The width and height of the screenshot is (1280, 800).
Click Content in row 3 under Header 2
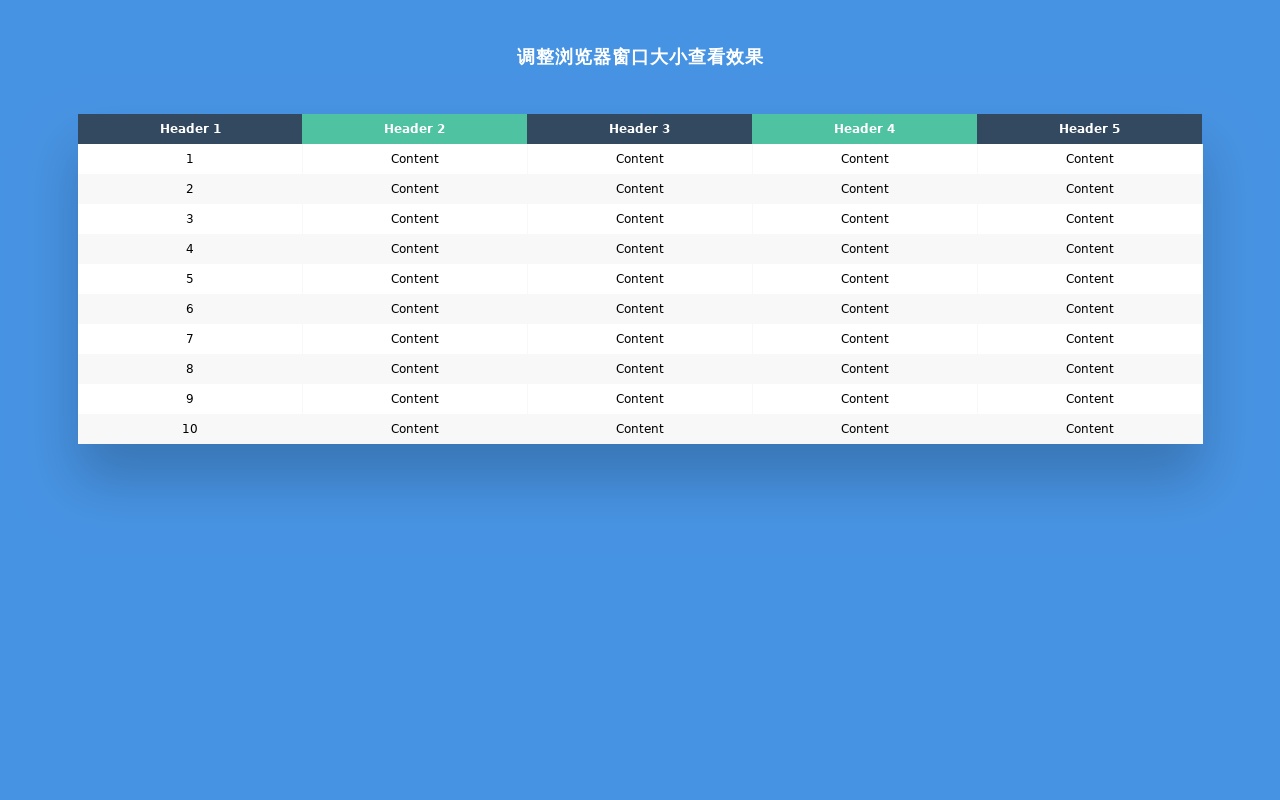pyautogui.click(x=415, y=219)
